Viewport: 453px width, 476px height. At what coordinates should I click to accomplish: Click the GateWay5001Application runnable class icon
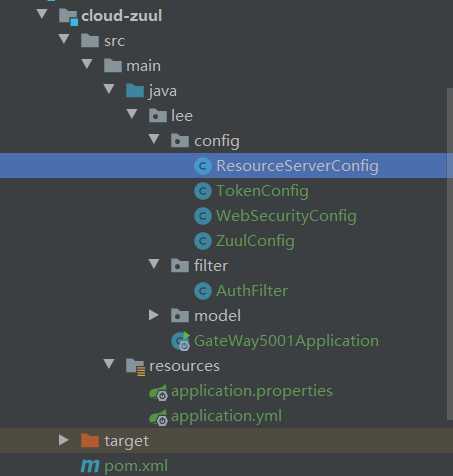point(180,341)
